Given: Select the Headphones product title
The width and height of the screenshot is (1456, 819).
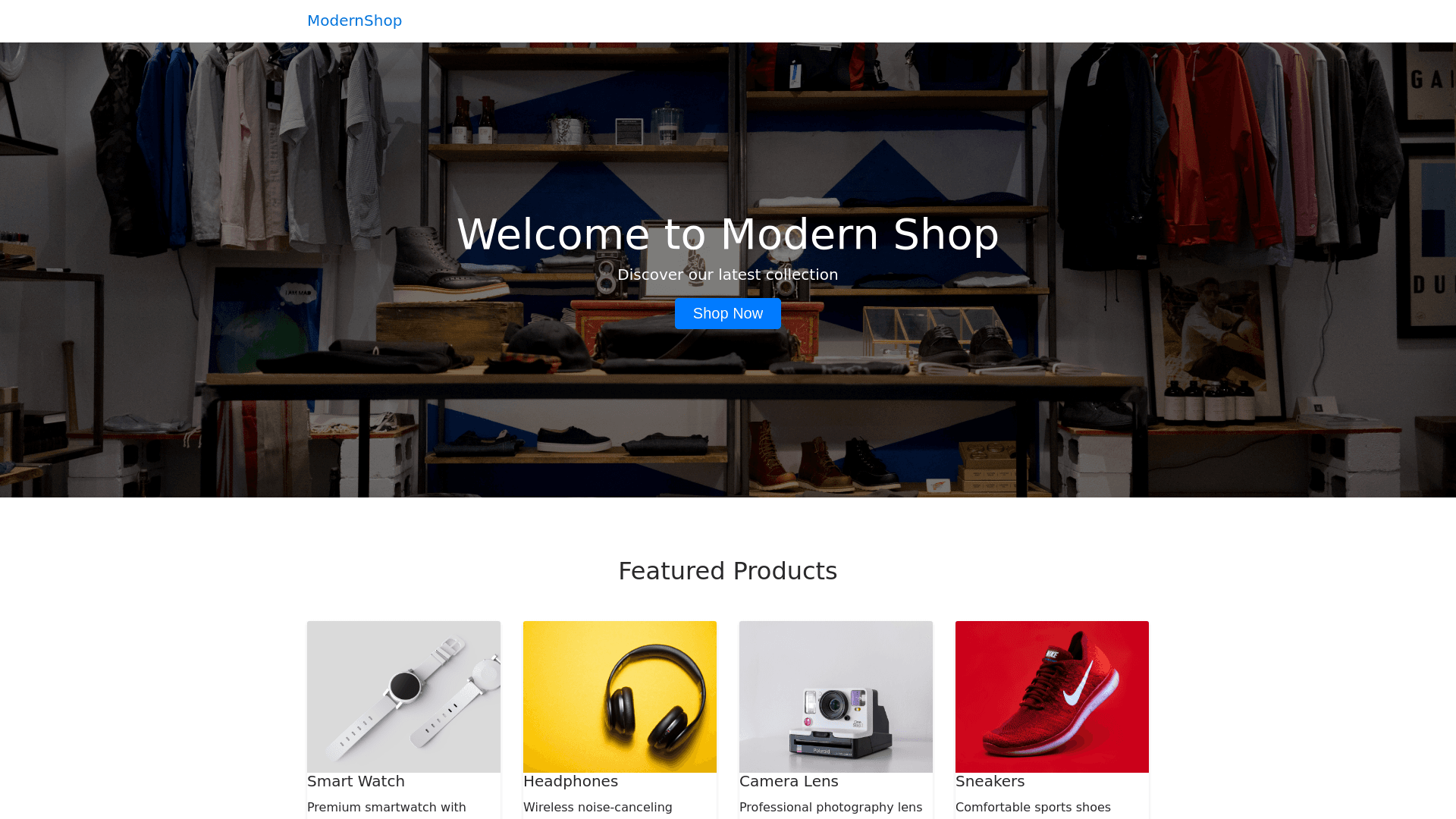Looking at the screenshot, I should coord(570,781).
